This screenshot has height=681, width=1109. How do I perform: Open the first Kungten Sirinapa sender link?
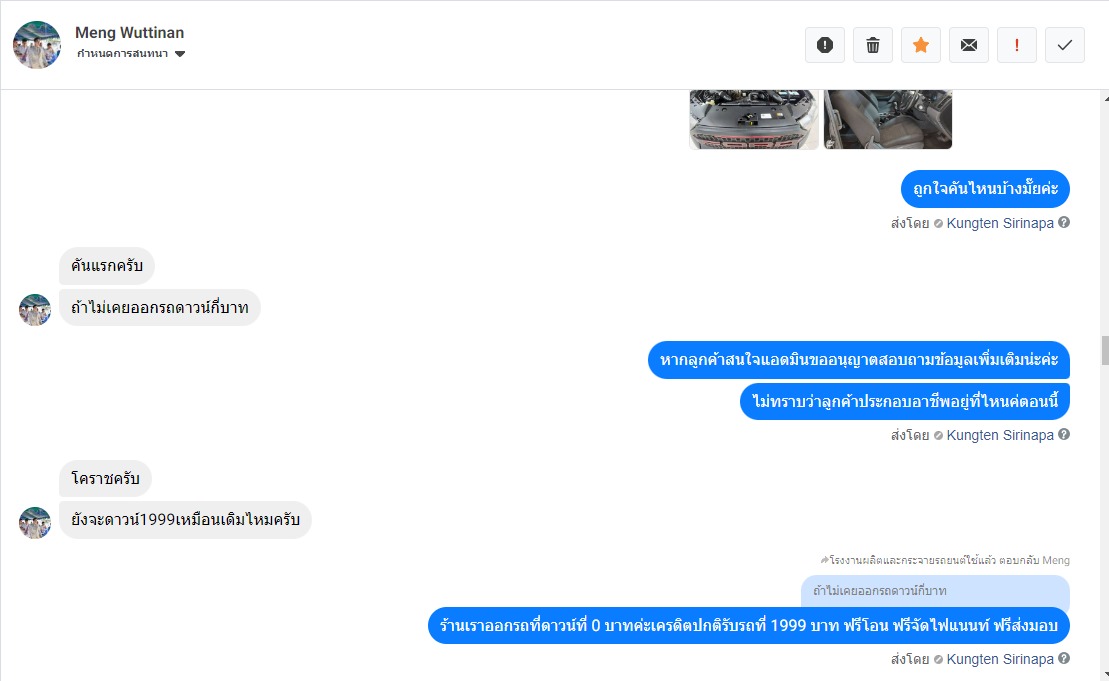1000,223
